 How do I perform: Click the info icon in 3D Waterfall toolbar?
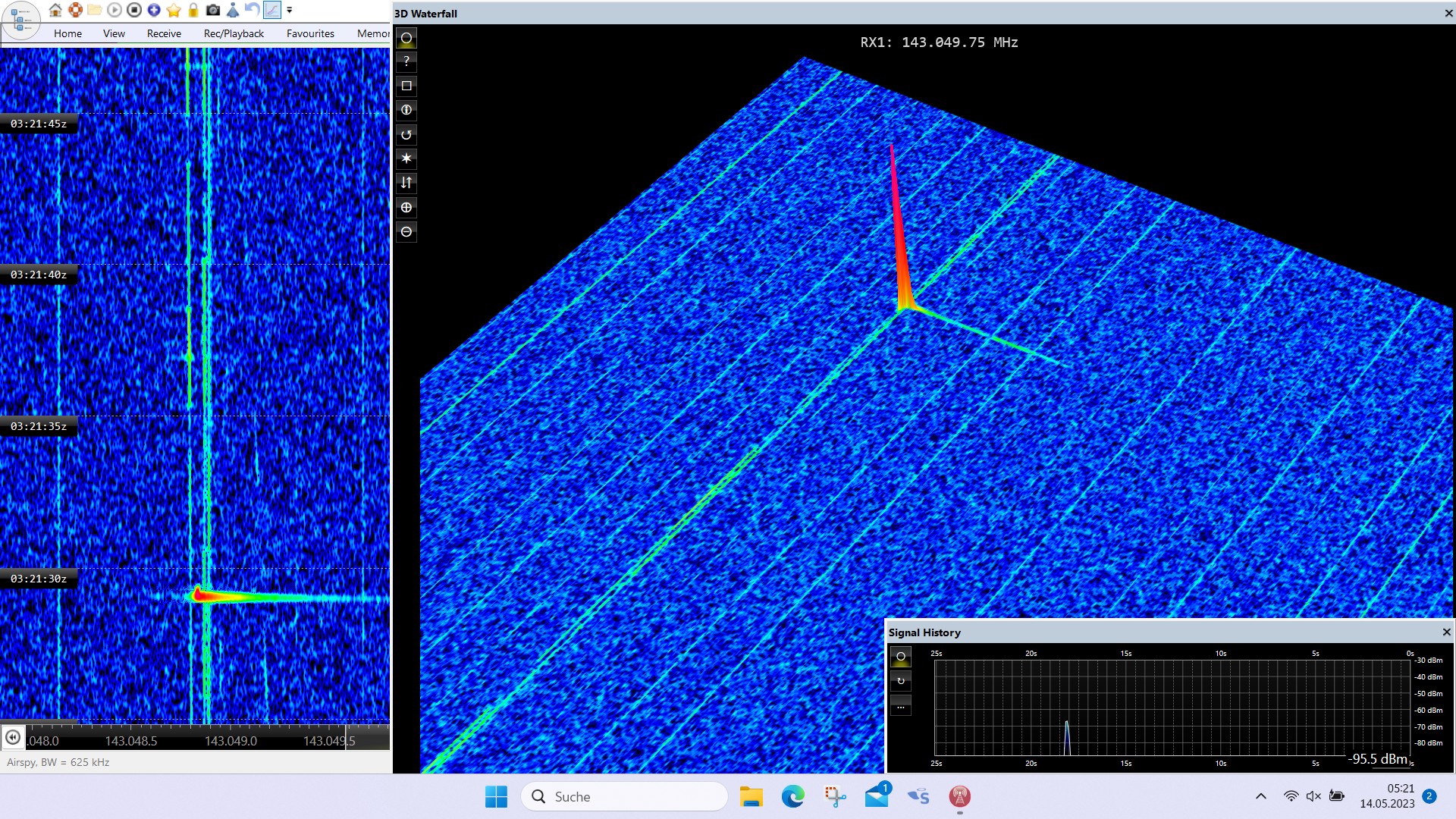[x=406, y=110]
